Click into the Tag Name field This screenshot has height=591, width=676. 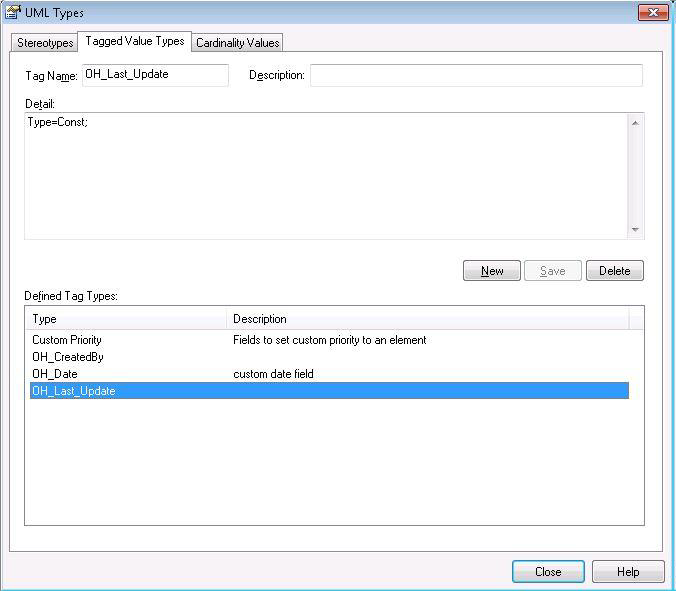[x=155, y=75]
